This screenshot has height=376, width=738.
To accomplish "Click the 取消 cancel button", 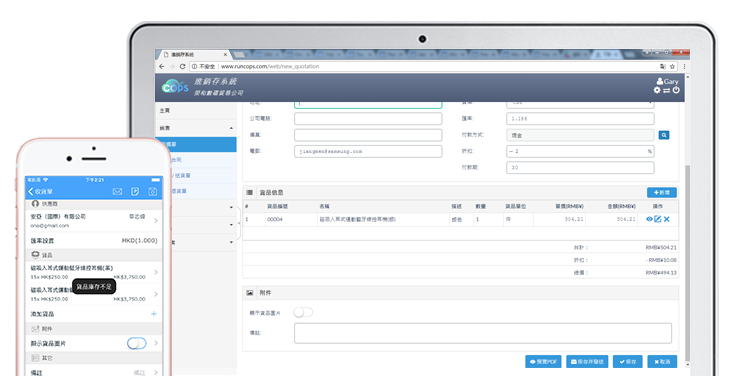I will (662, 361).
